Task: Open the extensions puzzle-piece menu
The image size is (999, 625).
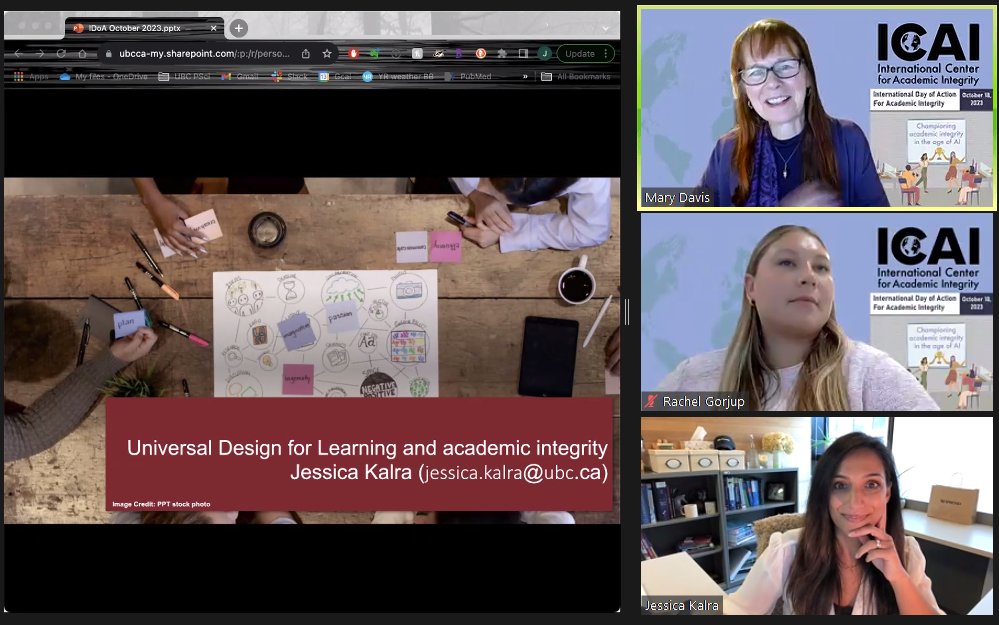Action: 502,54
